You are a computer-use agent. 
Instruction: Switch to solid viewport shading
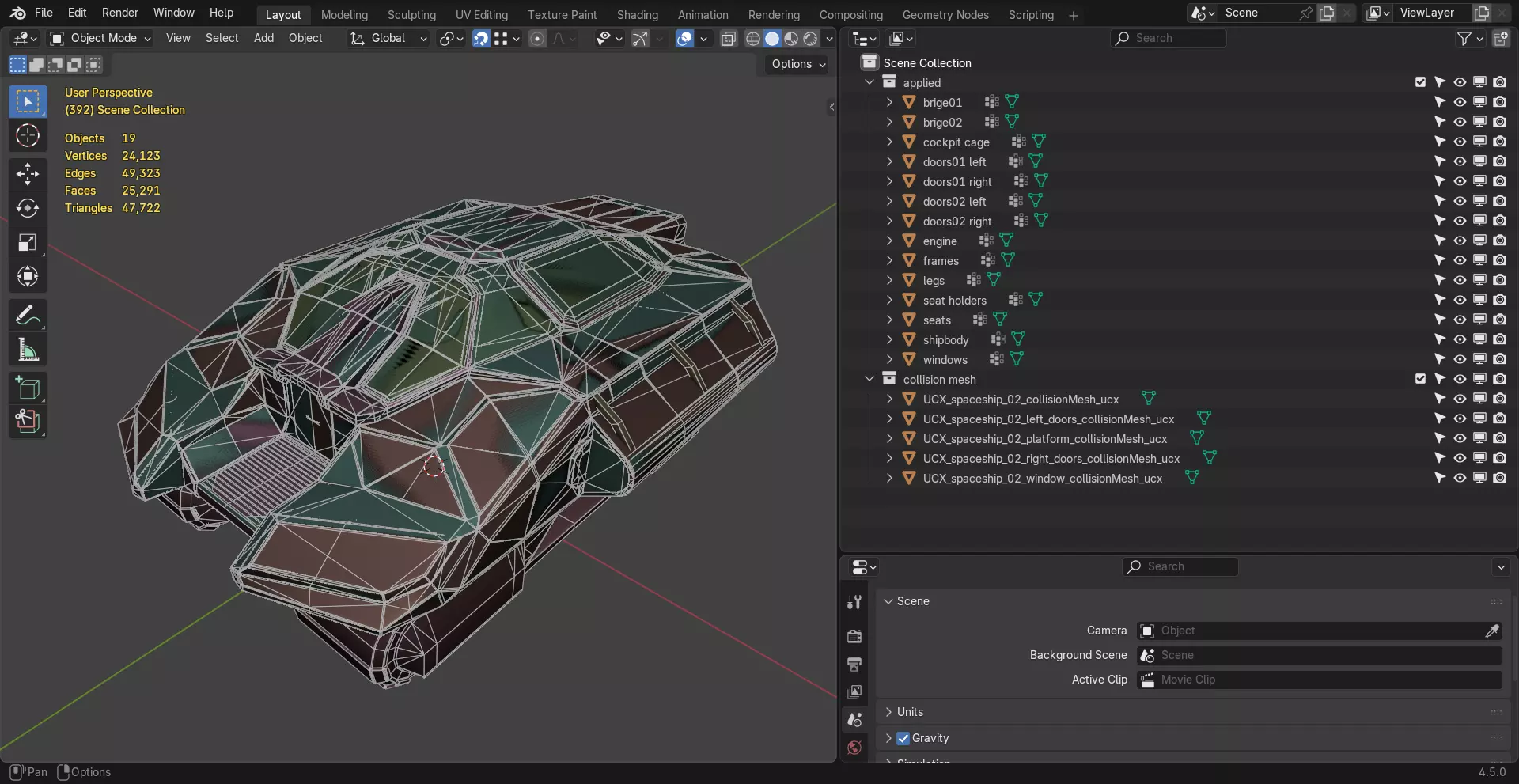click(x=772, y=38)
